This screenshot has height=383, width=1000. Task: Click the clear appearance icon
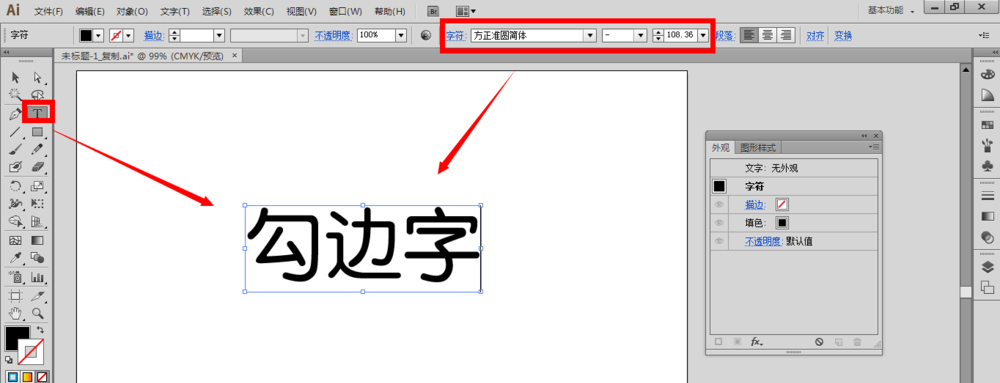819,342
